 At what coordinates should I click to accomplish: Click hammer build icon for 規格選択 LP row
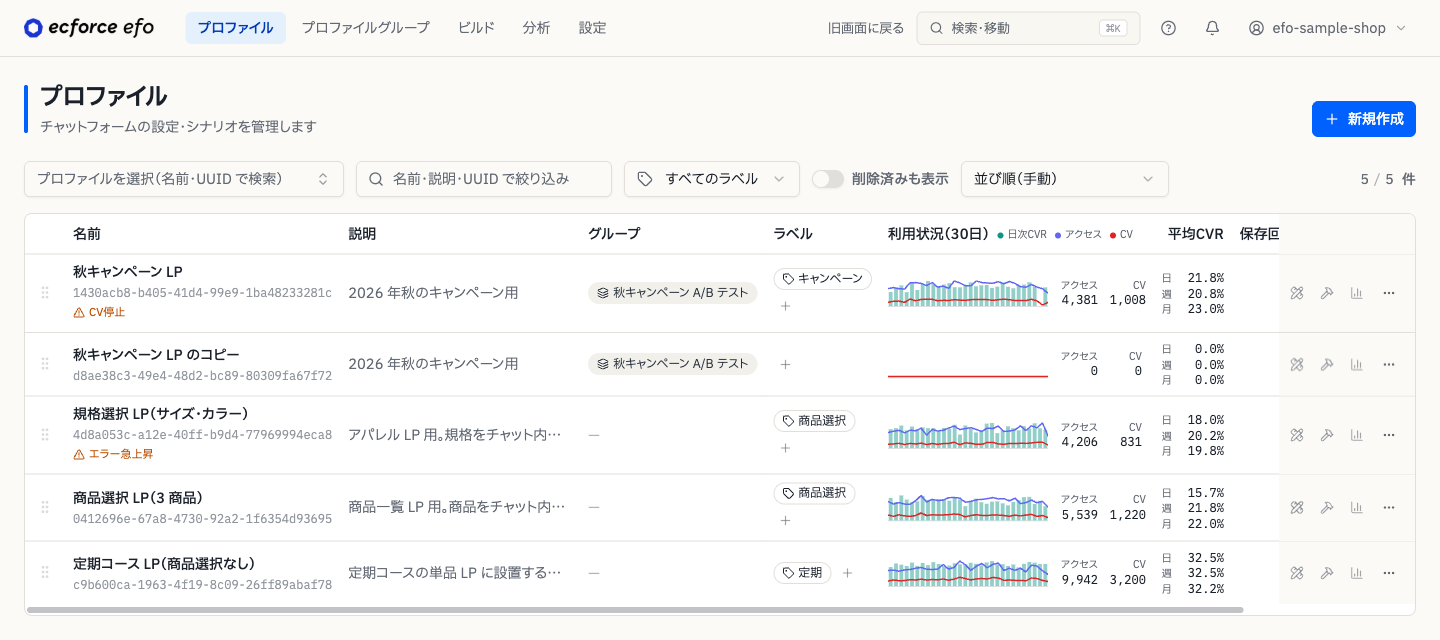(x=1327, y=435)
